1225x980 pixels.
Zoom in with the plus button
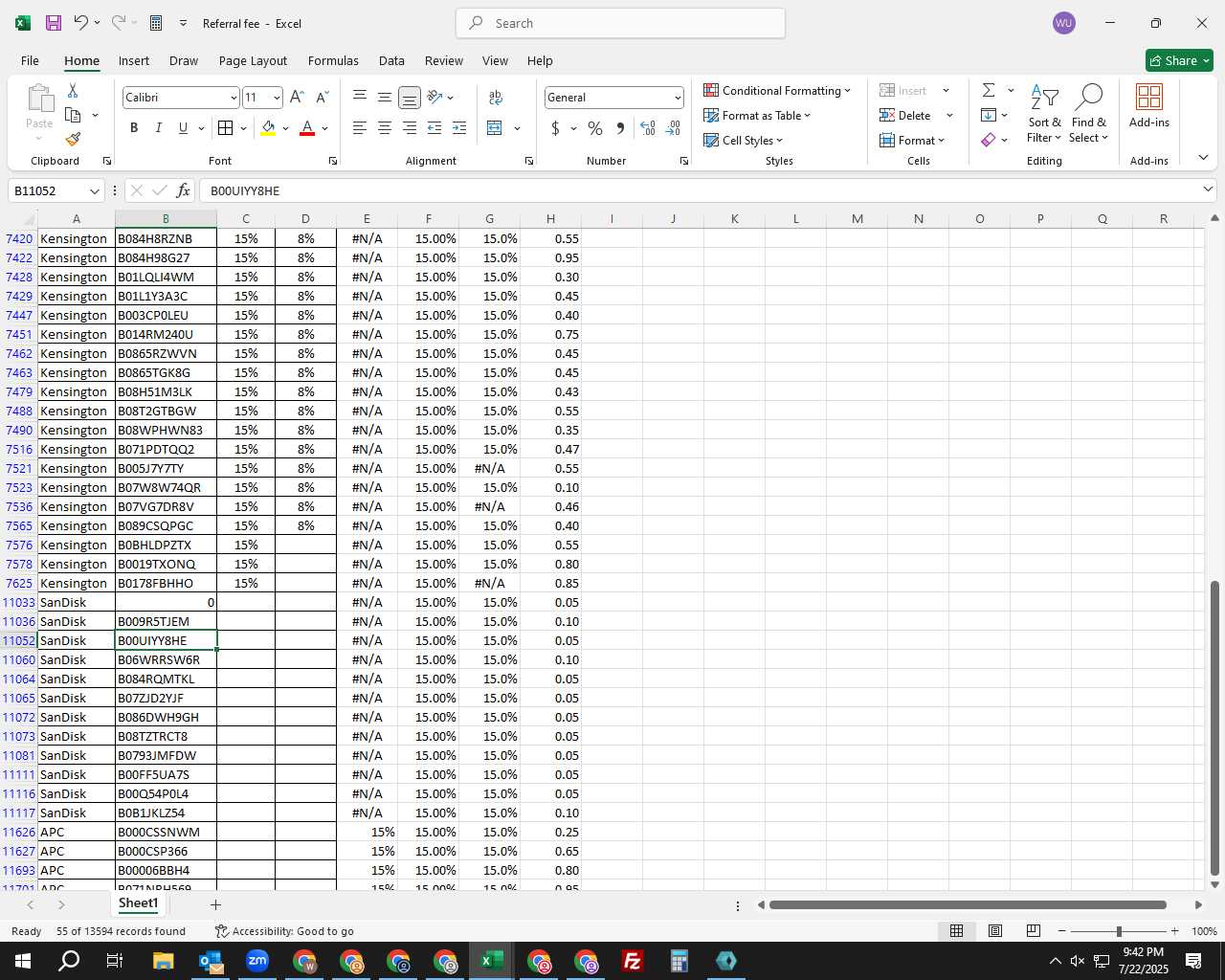pos(1175,931)
